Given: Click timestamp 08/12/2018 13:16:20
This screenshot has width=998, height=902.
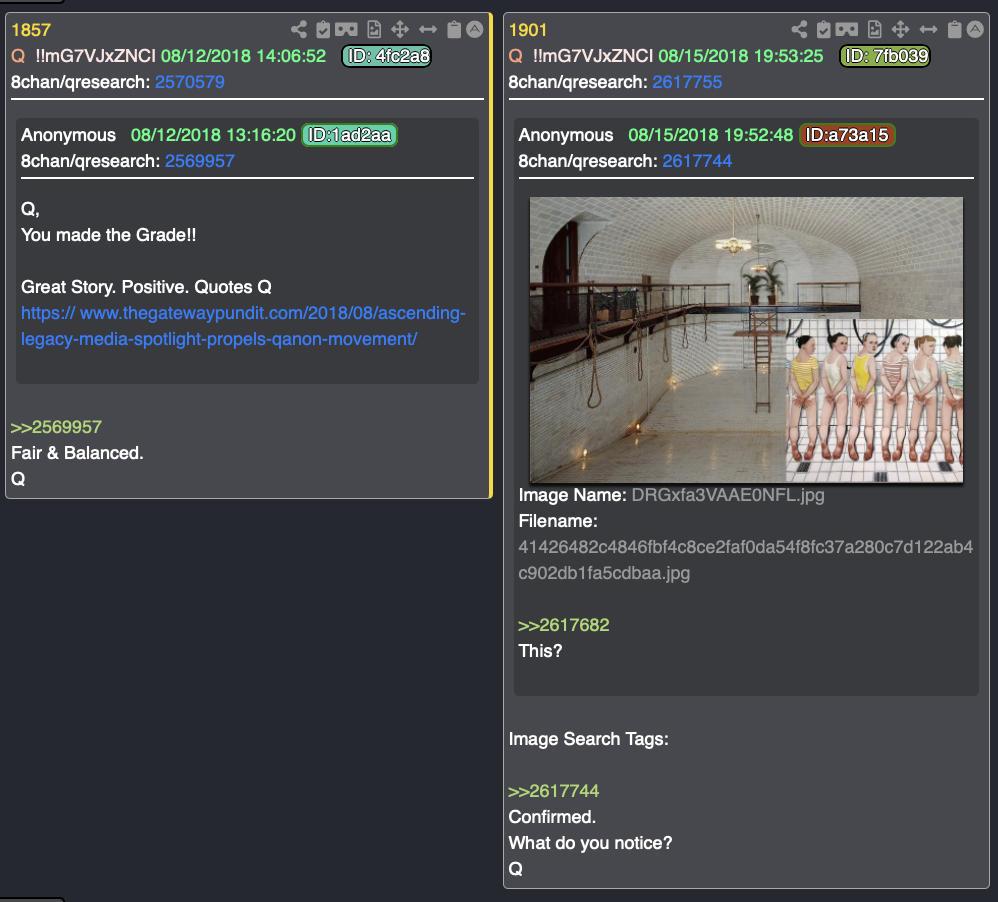Looking at the screenshot, I should pos(213,135).
